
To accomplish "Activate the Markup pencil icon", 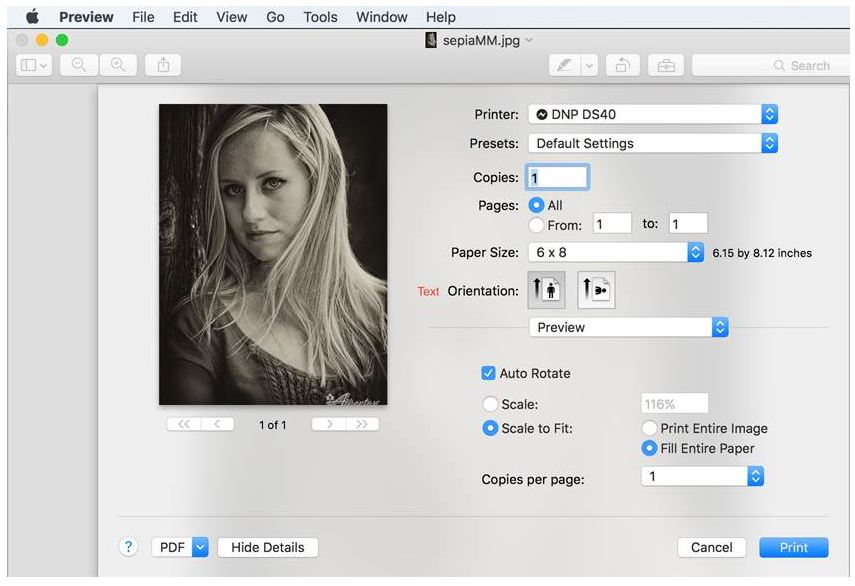I will coord(565,64).
